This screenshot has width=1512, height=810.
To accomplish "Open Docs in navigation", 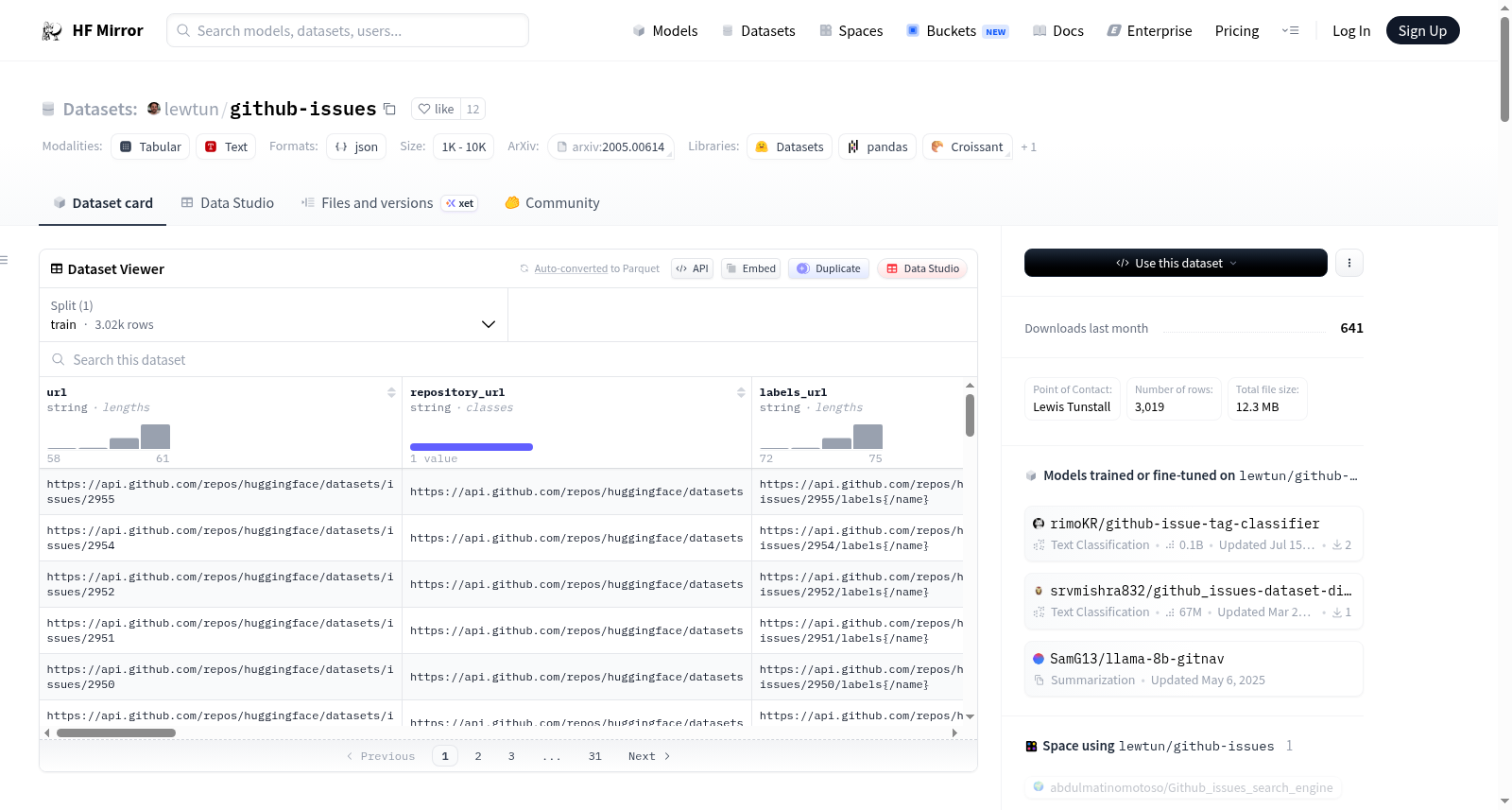I will (x=1058, y=31).
